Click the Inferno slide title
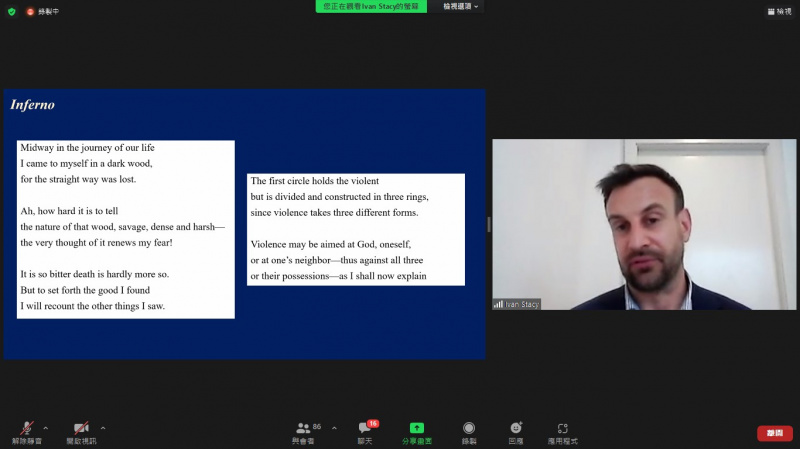Screen dimensions: 800x449 [x=32, y=105]
